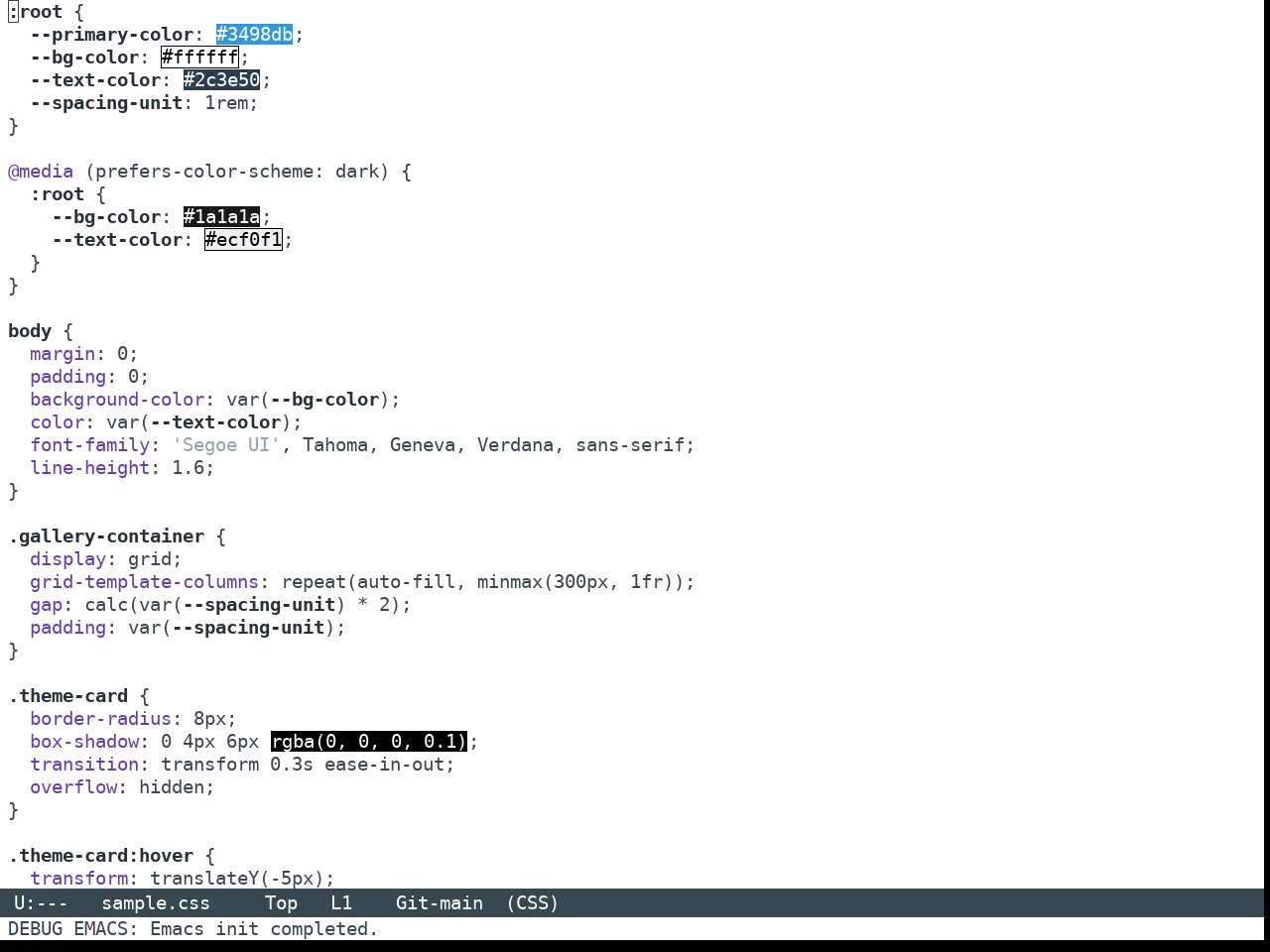Click the display property
This screenshot has width=1270, height=952.
[x=67, y=558]
